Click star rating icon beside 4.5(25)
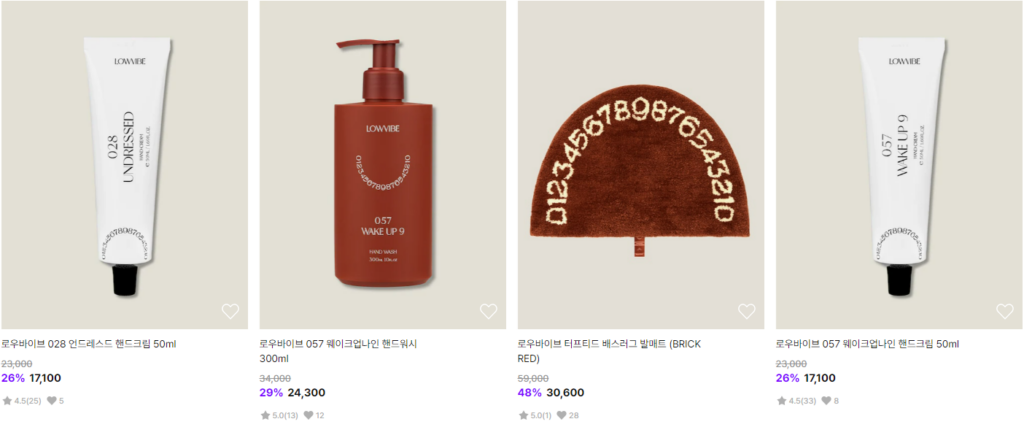The width and height of the screenshot is (1024, 427). 7,401
